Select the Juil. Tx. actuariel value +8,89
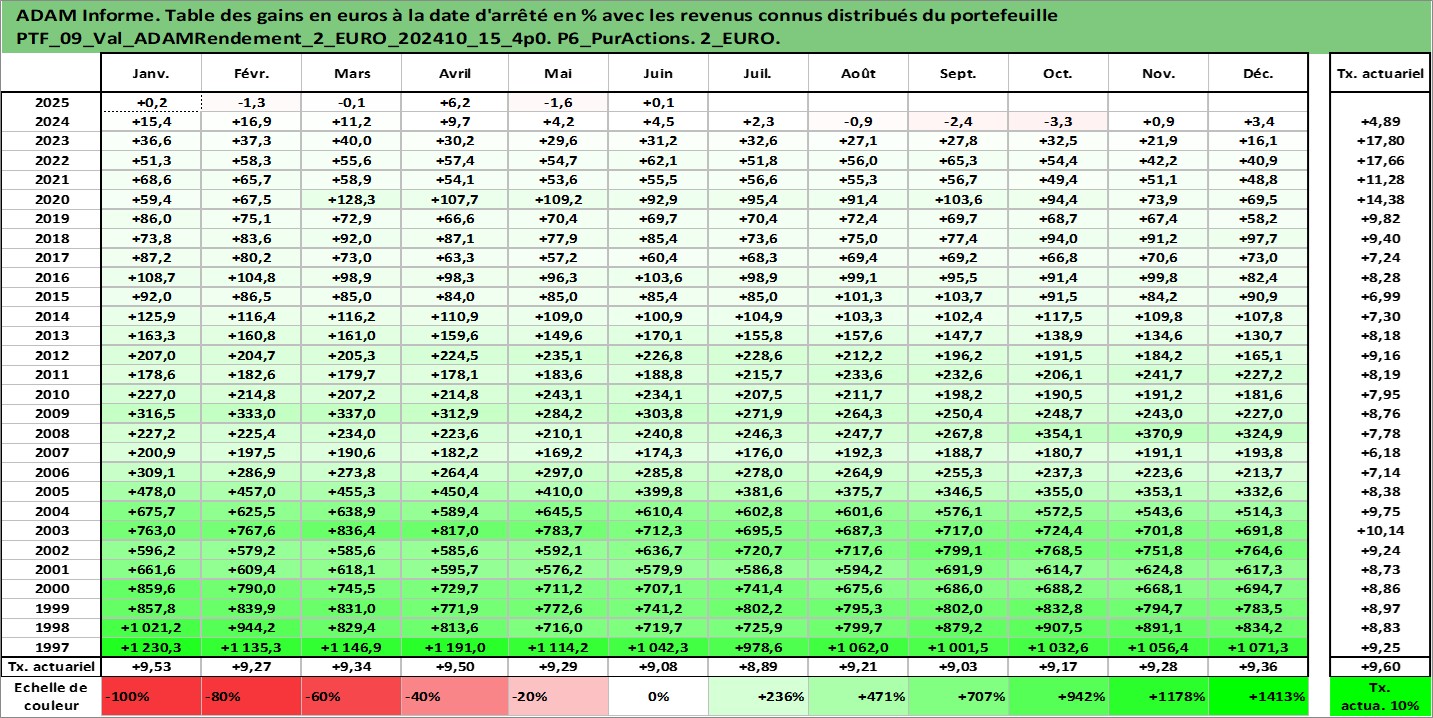 pyautogui.click(x=758, y=667)
